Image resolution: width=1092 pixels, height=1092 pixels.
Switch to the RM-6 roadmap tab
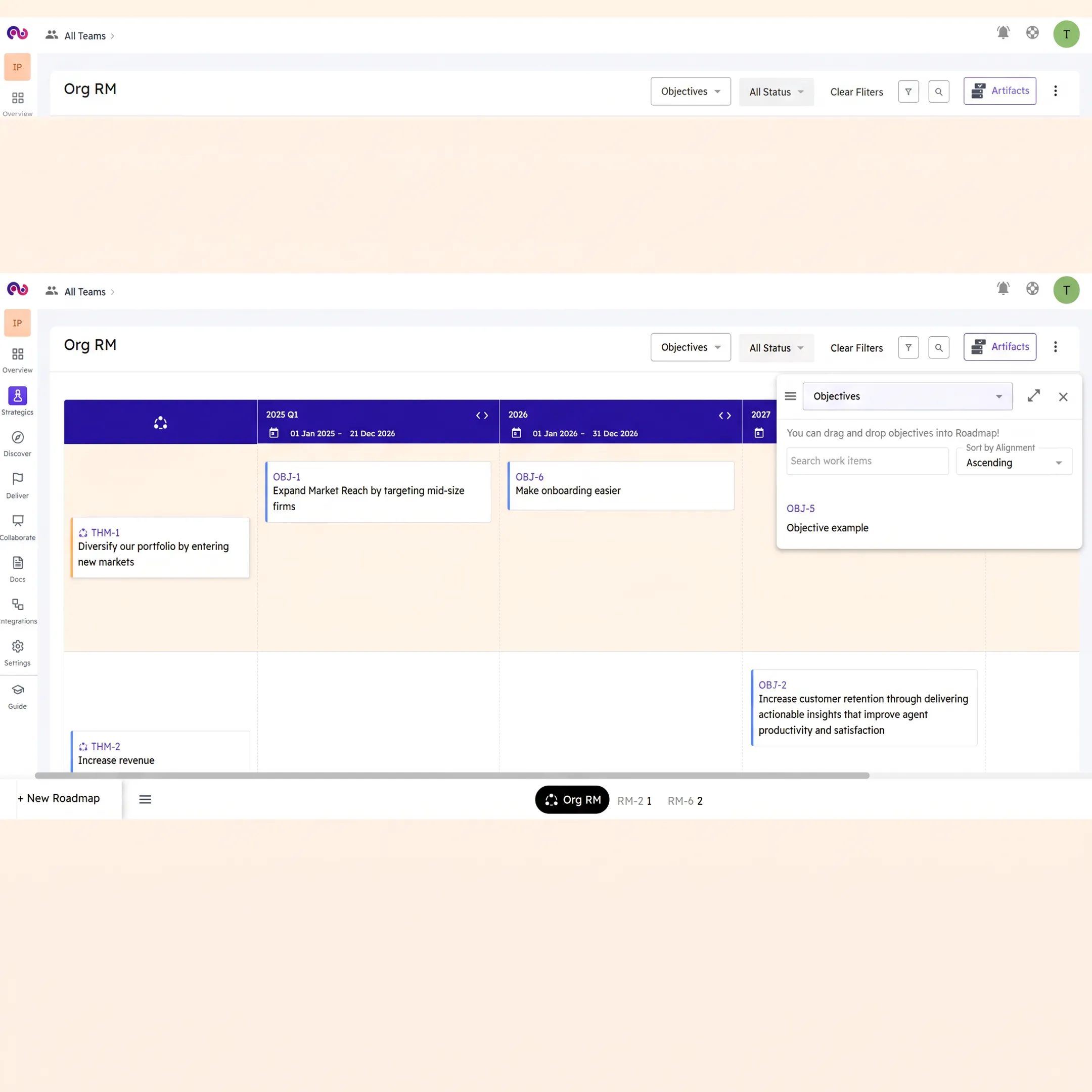[685, 801]
